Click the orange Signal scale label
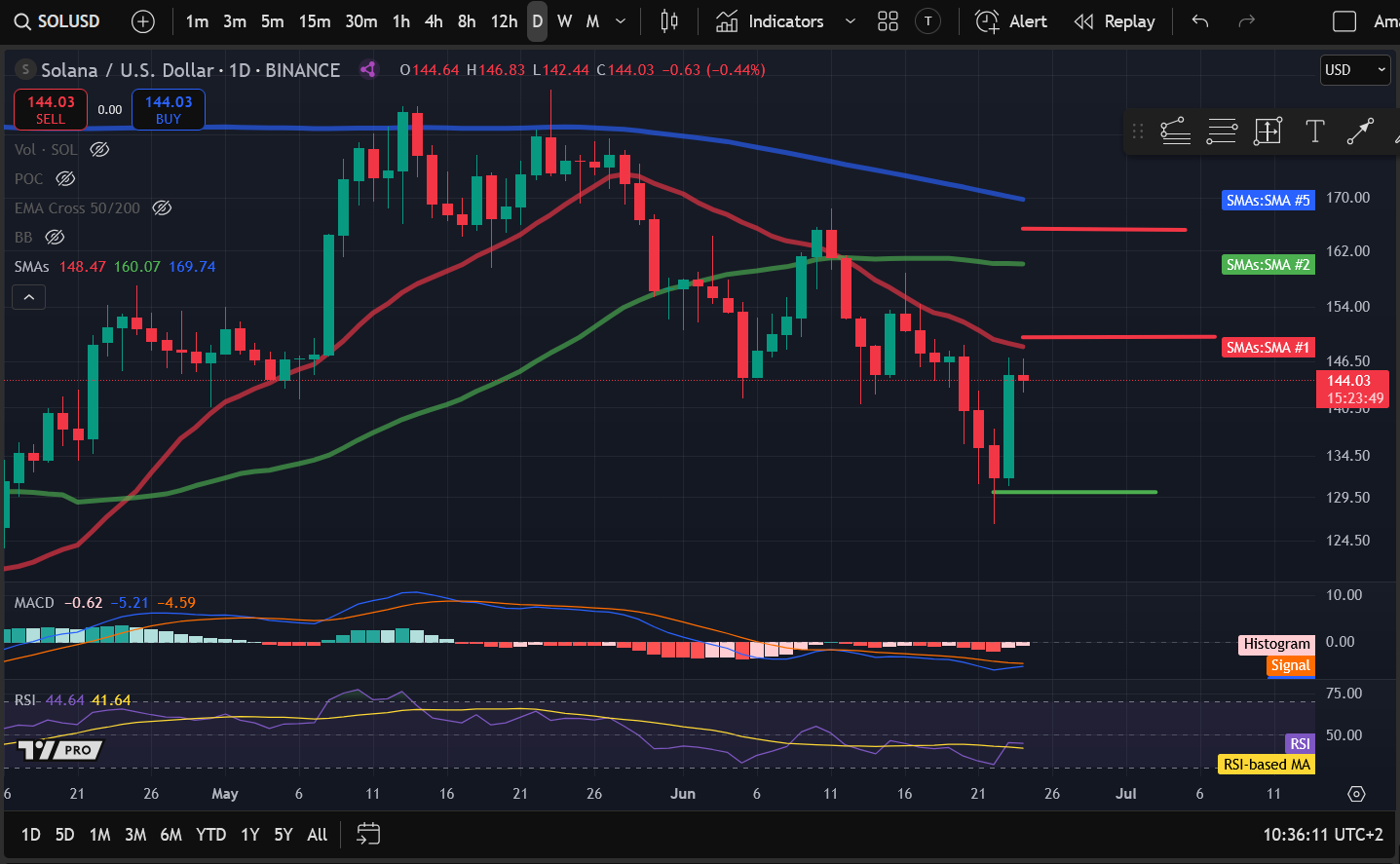 (1291, 665)
